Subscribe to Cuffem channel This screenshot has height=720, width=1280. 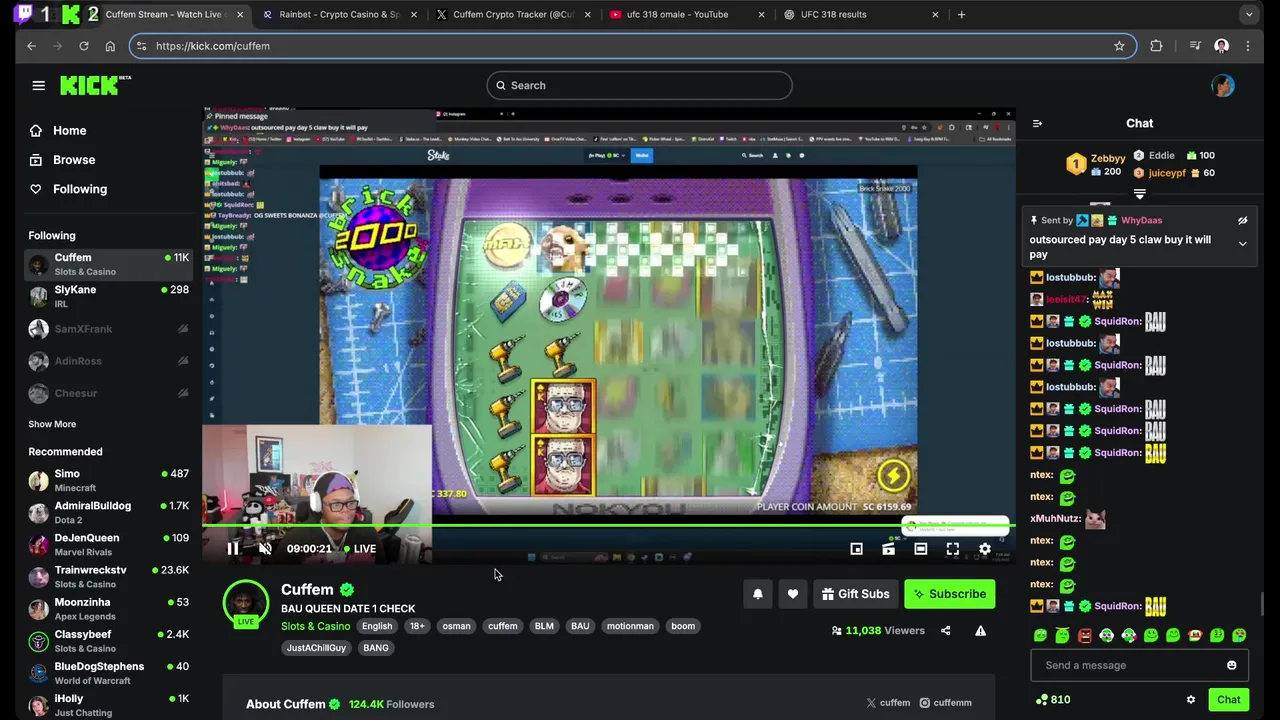(949, 594)
